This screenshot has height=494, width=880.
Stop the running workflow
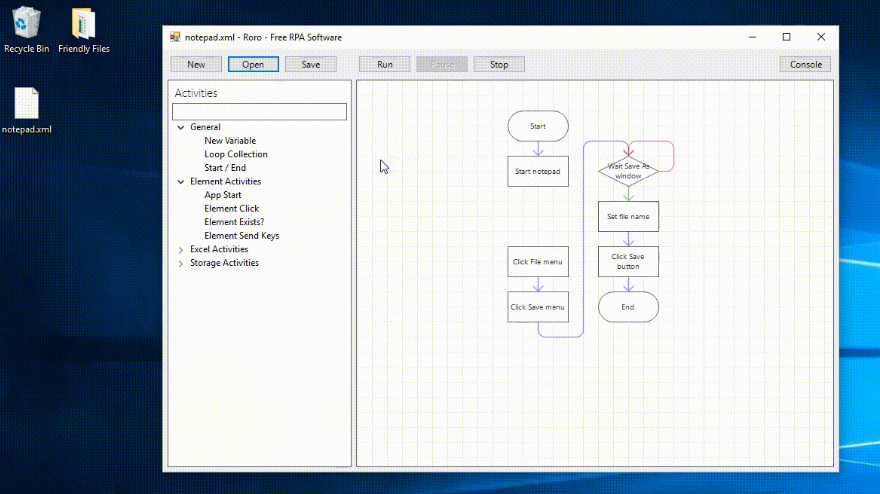coord(499,65)
